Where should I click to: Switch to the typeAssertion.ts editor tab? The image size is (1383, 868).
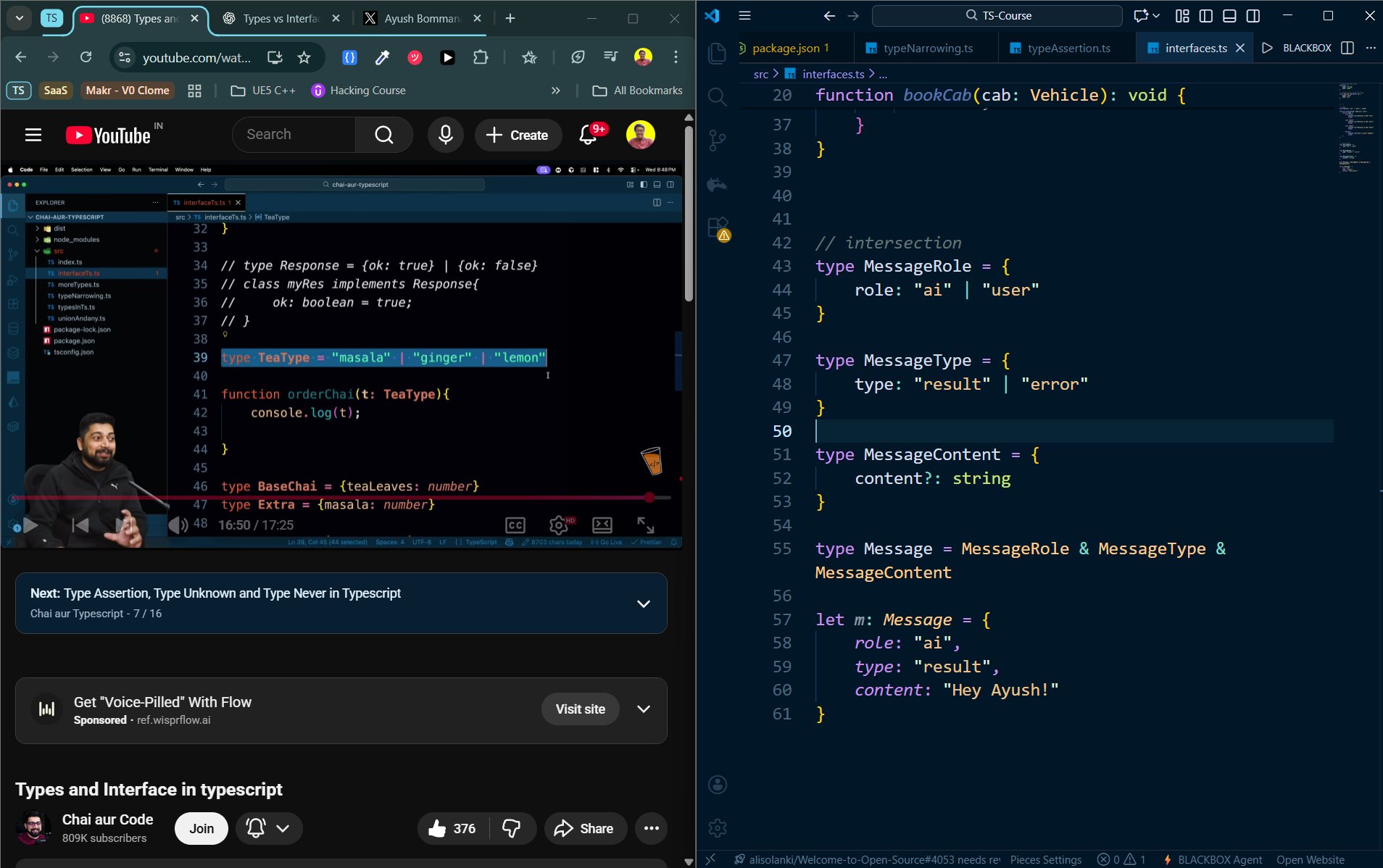coord(1067,48)
